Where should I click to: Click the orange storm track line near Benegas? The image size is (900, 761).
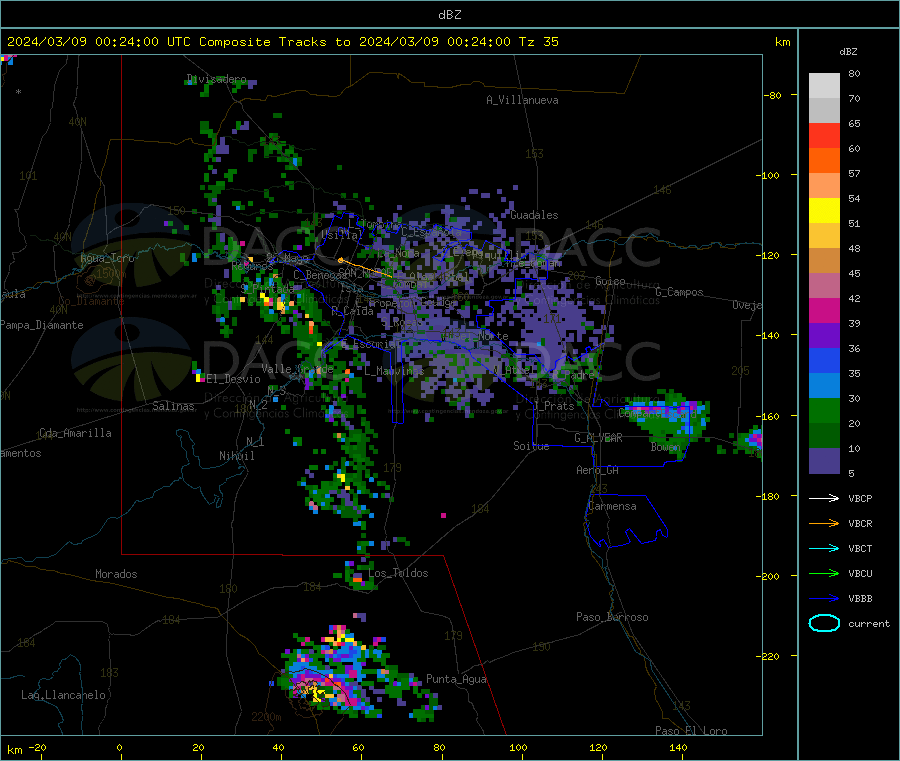pos(366,269)
